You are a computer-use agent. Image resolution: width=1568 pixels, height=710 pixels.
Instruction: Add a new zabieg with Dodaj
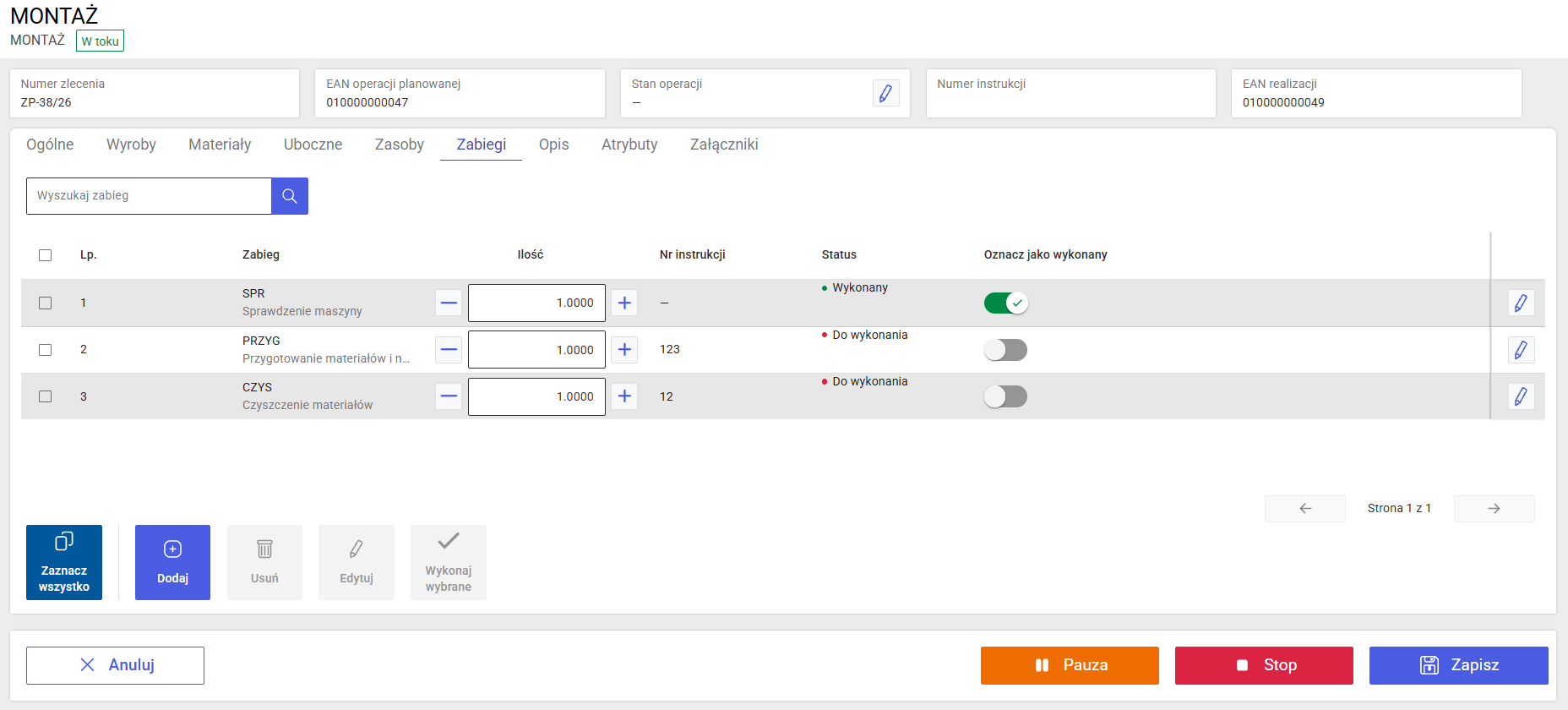172,563
